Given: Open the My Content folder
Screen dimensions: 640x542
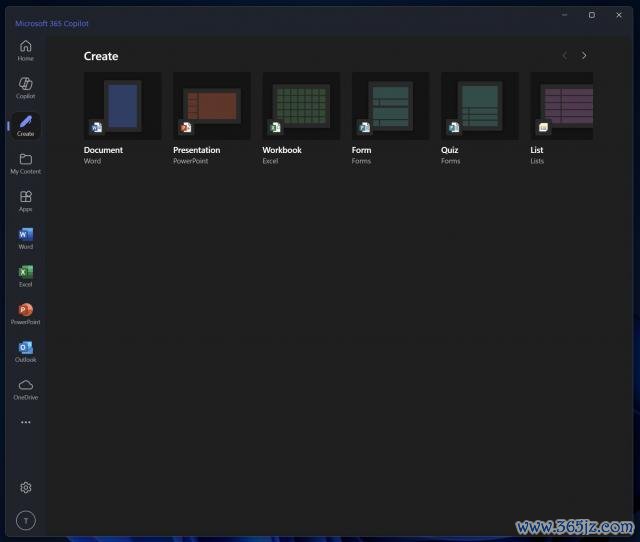Looking at the screenshot, I should click(x=25, y=164).
